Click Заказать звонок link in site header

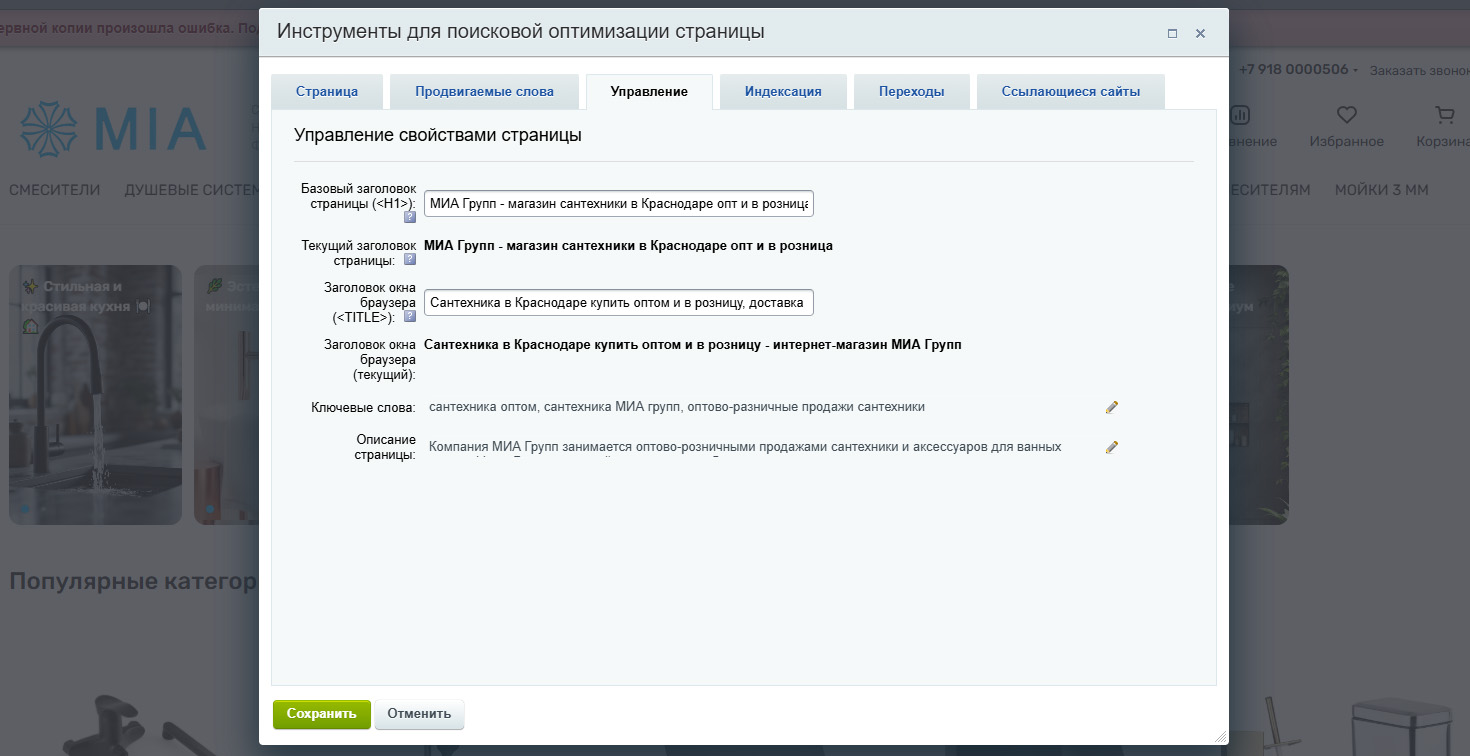coord(1419,70)
